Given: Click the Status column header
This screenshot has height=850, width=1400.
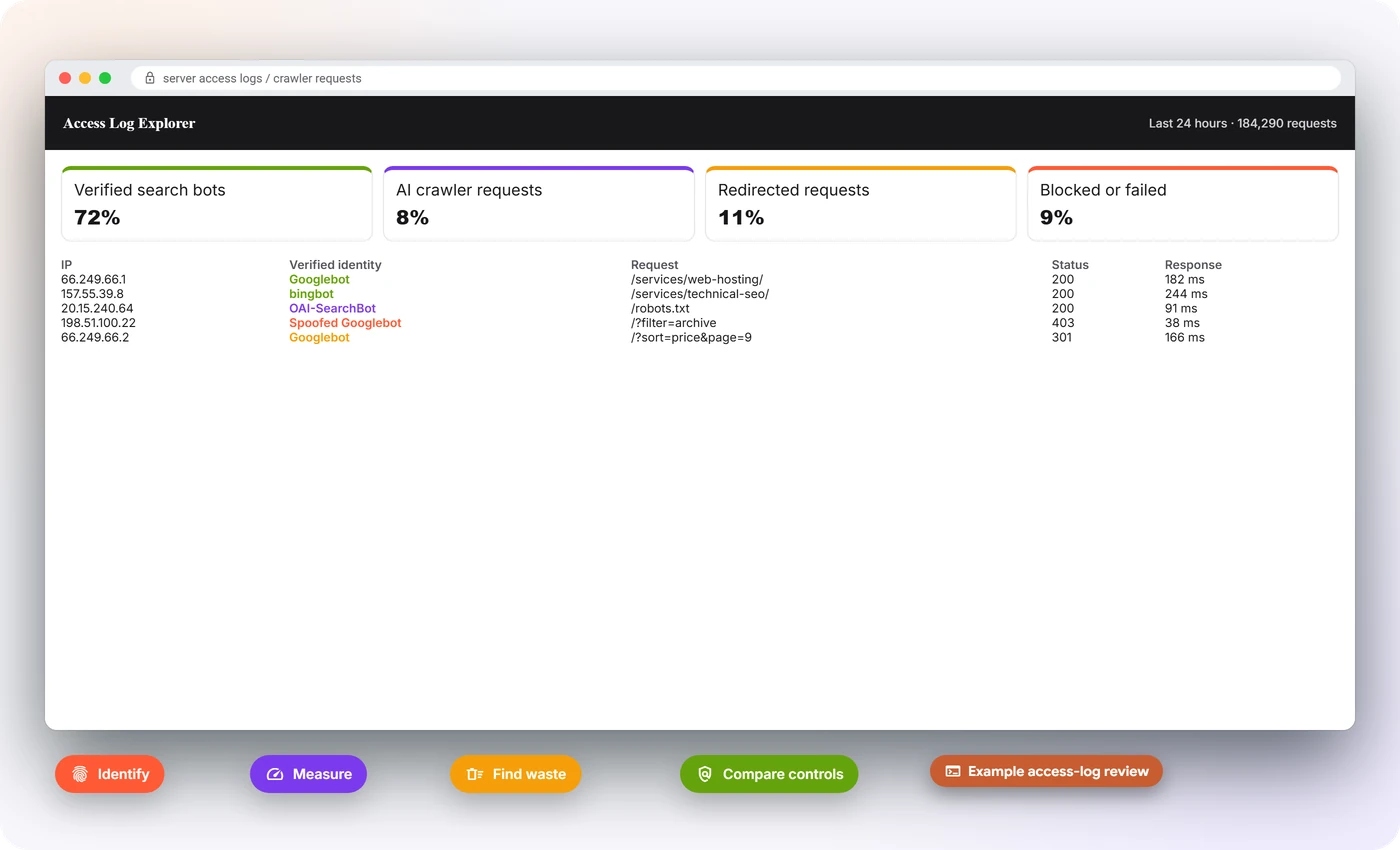Looking at the screenshot, I should click(1070, 265).
